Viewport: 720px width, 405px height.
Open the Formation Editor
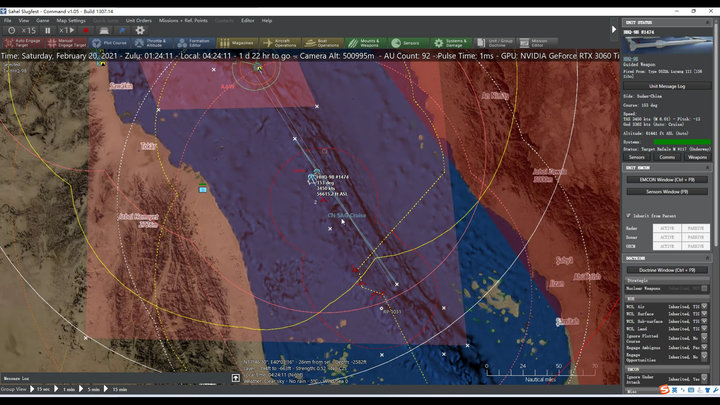pos(195,43)
